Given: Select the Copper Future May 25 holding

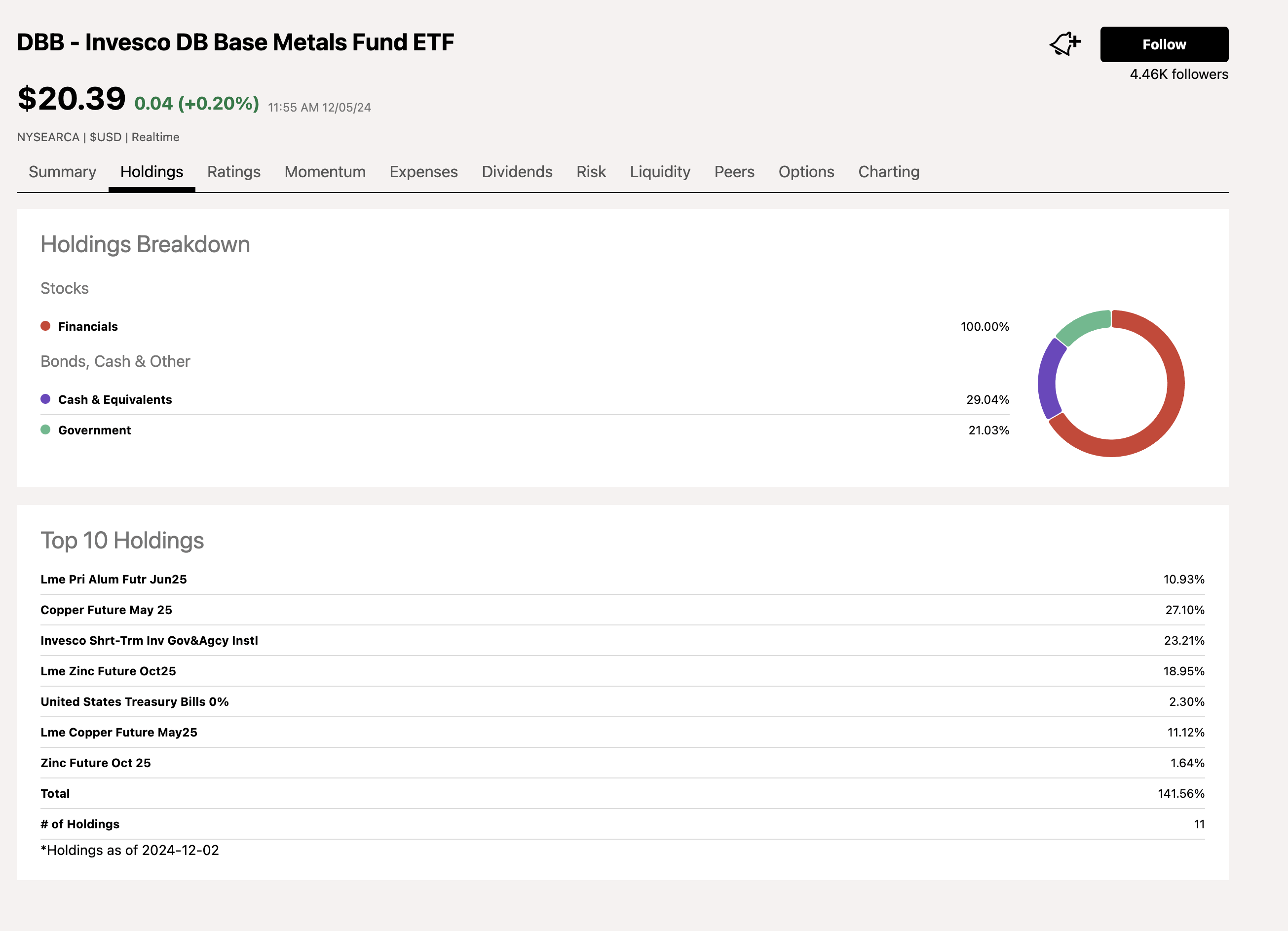Looking at the screenshot, I should [107, 610].
